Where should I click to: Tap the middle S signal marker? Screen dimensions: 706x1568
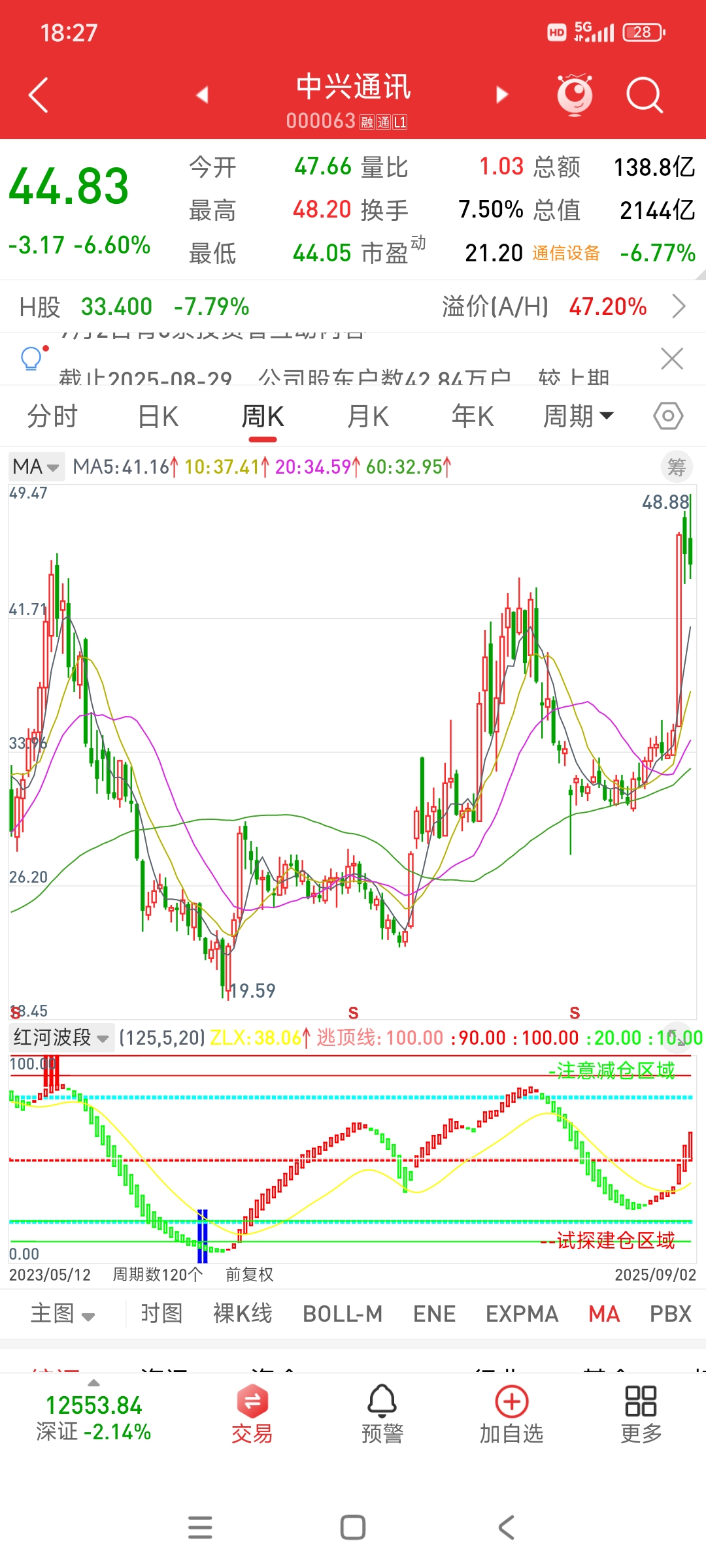(x=353, y=1013)
